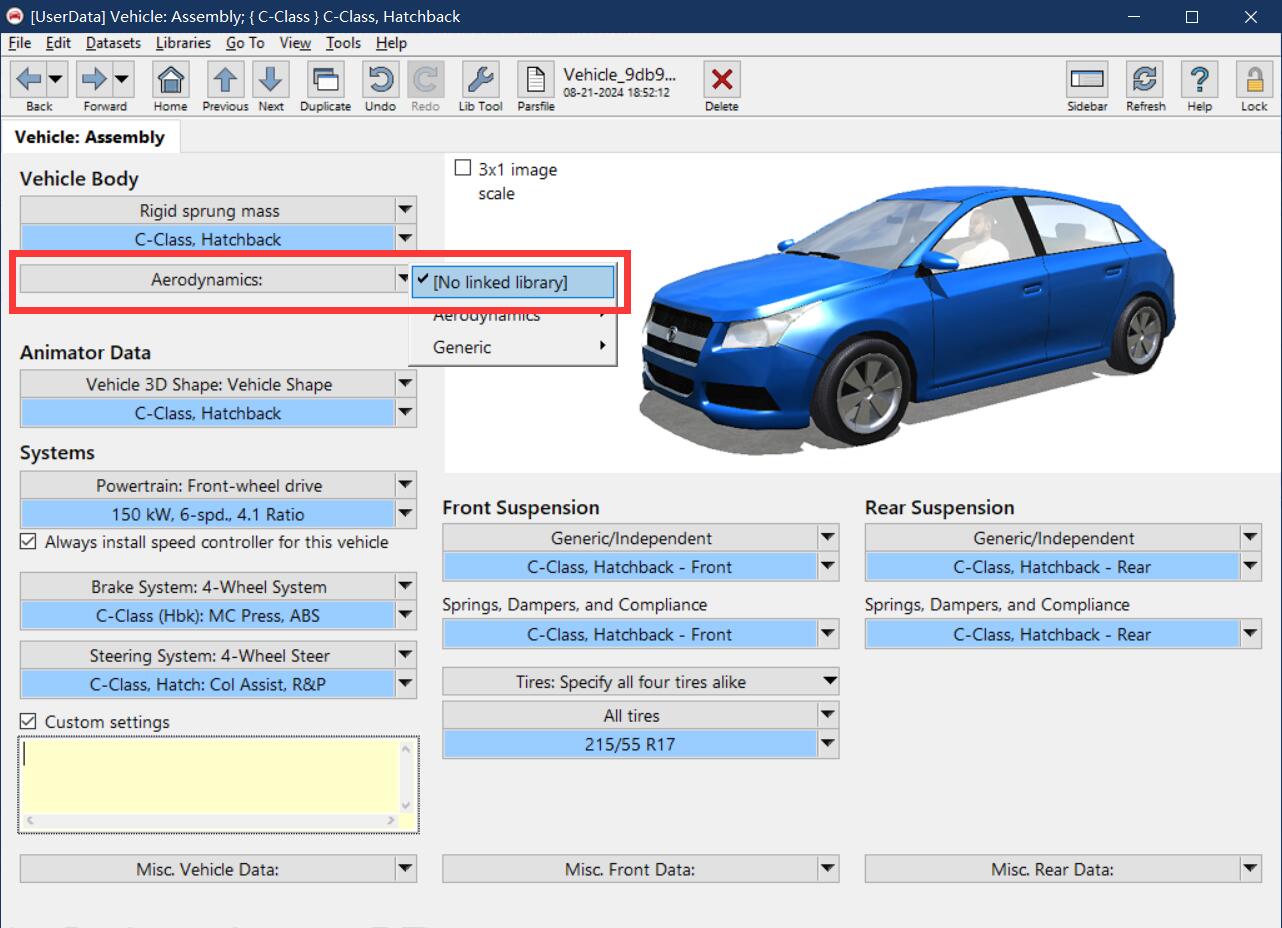Screen dimensions: 1282x928
Task: Open the Forward history dropdown arrow
Action: (x=122, y=79)
